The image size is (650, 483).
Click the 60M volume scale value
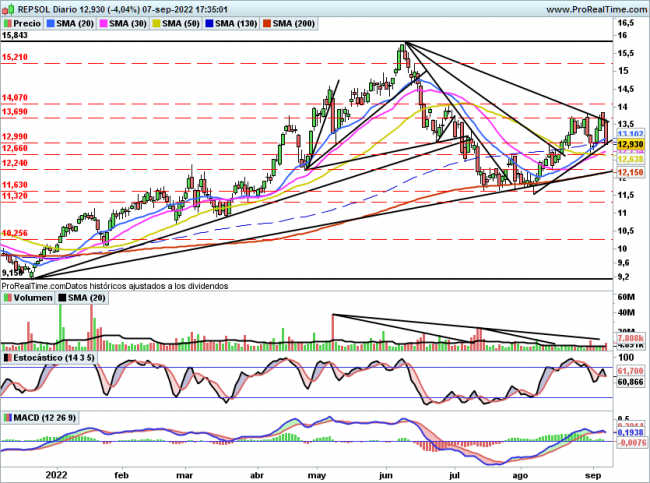pos(626,297)
